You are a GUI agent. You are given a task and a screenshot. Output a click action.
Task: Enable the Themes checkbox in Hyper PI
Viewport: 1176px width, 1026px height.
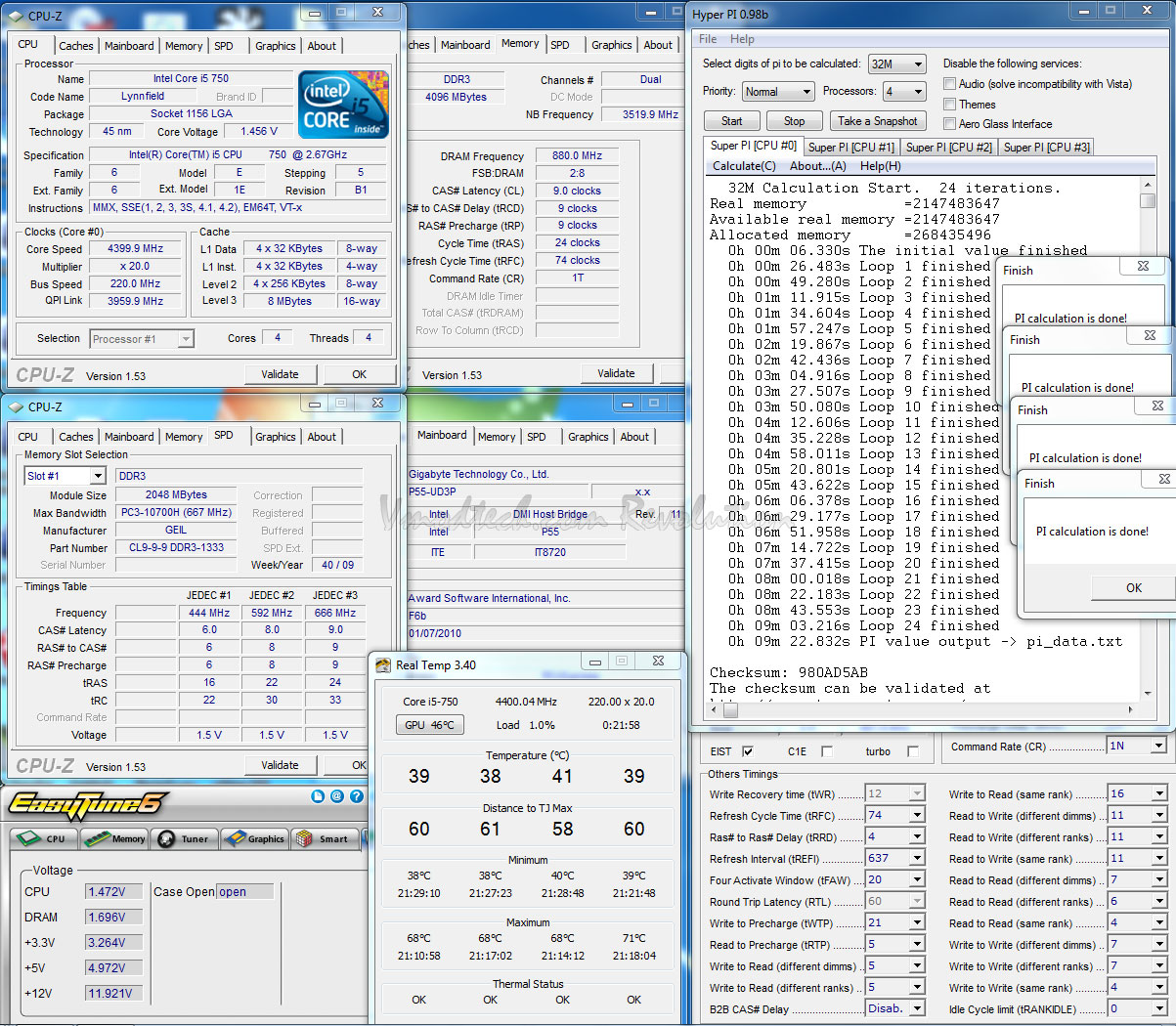[949, 105]
